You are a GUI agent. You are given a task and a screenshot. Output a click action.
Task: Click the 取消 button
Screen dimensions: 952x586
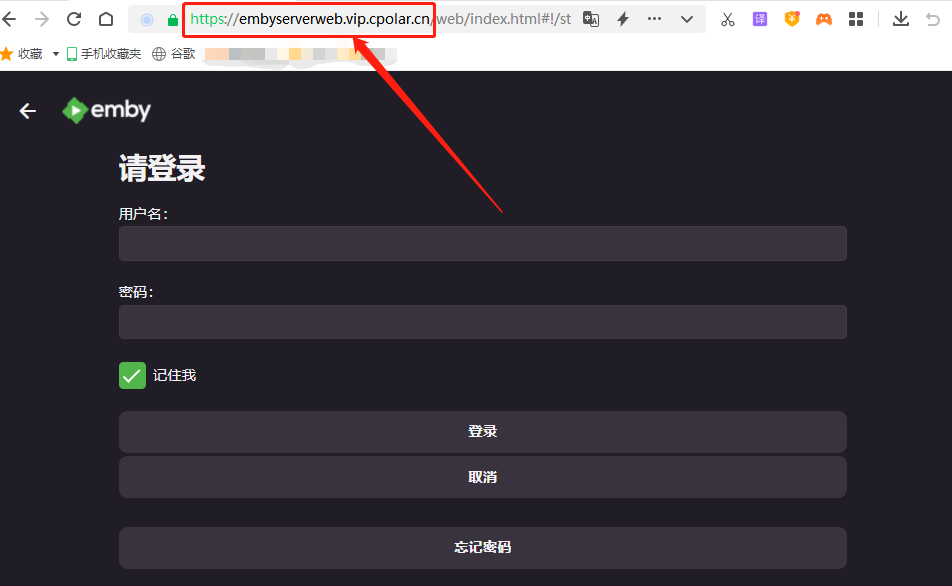[483, 477]
